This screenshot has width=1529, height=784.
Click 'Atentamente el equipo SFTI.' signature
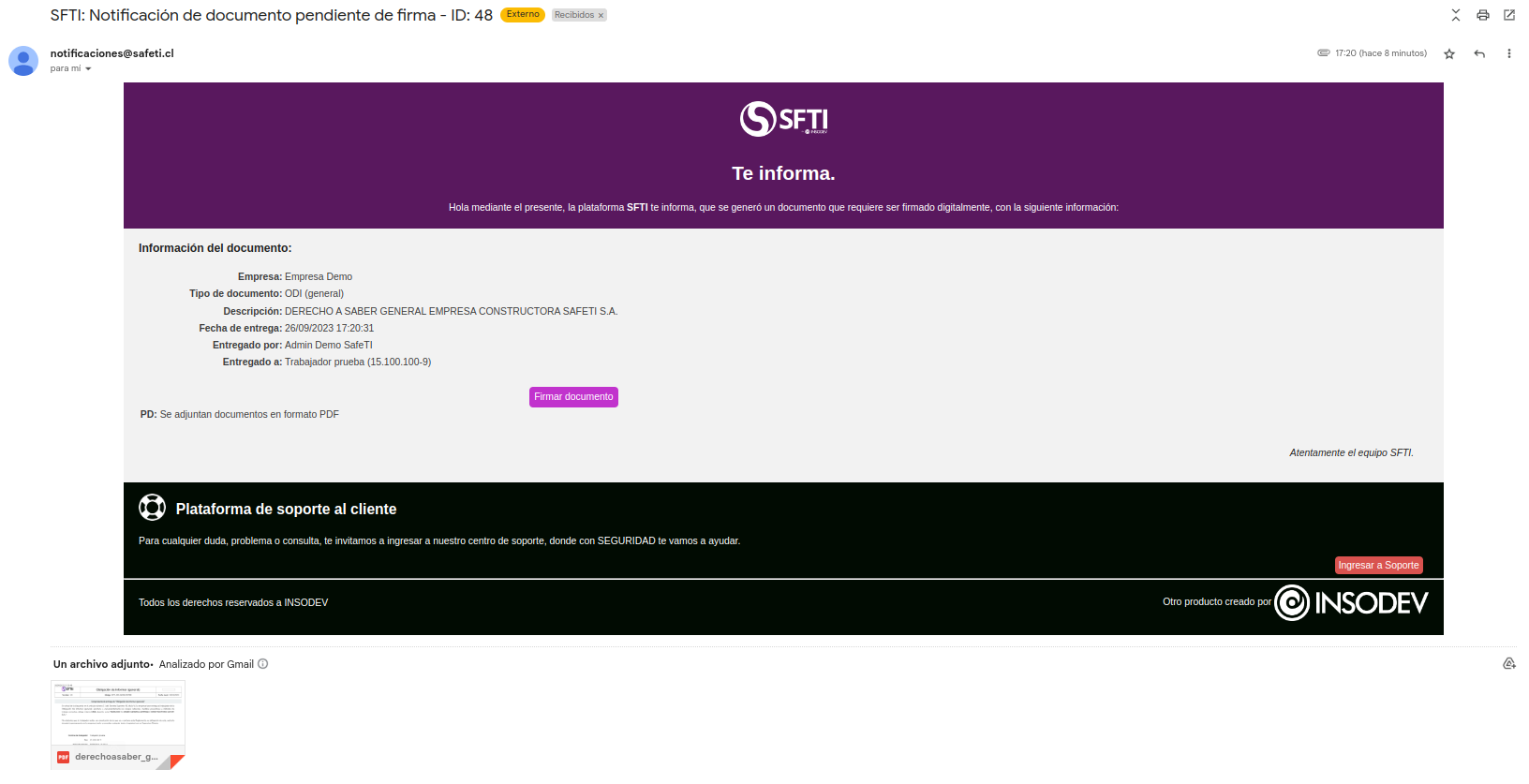coord(1351,452)
